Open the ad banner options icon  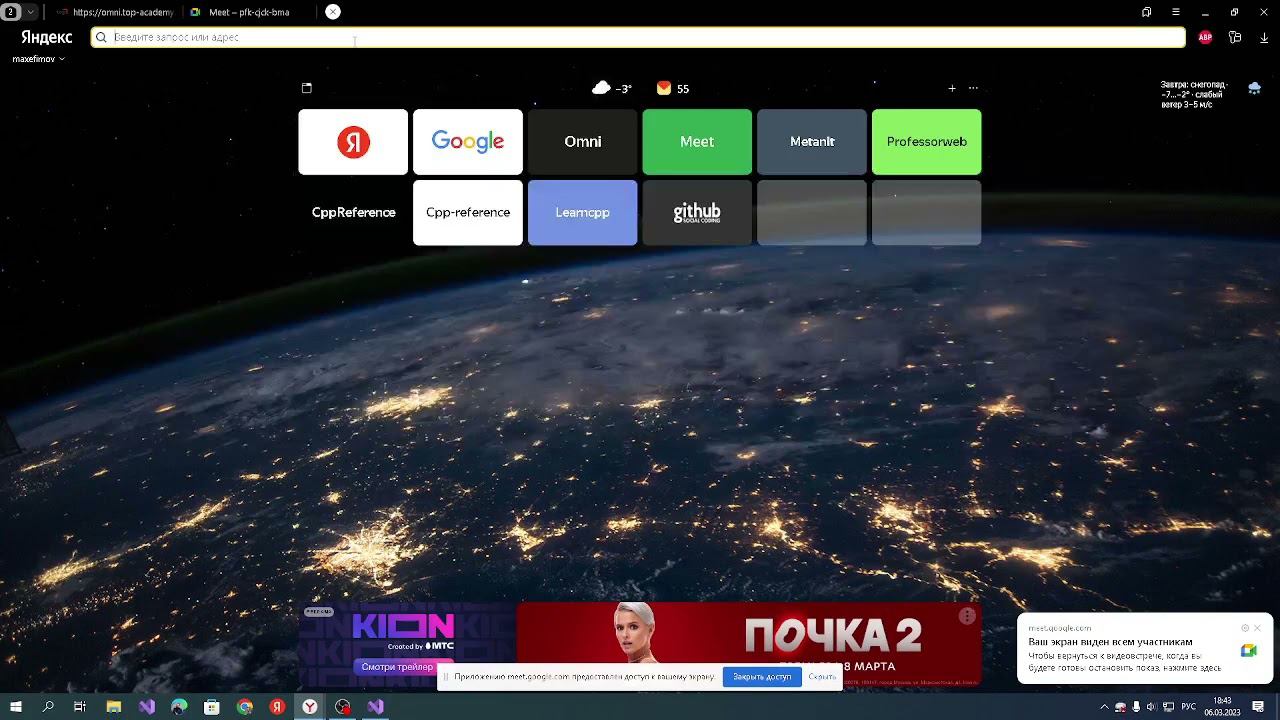(967, 616)
